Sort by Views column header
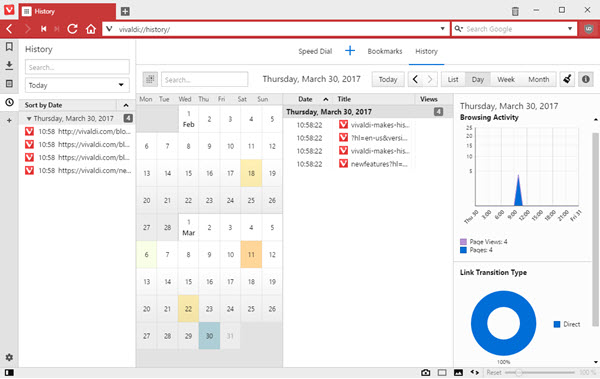This screenshot has height=379, width=600. click(x=429, y=99)
